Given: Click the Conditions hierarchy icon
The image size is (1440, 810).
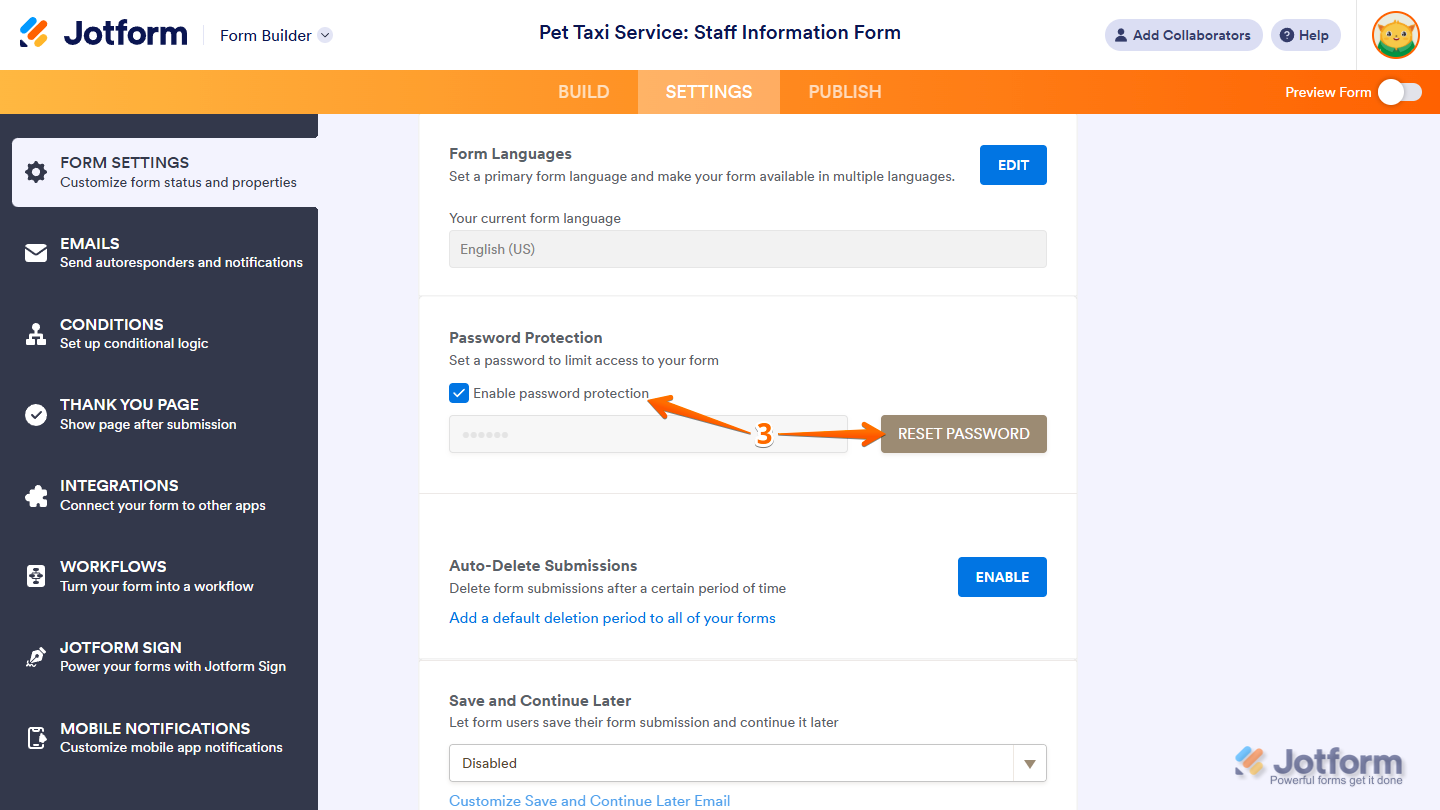Looking at the screenshot, I should click(x=36, y=334).
